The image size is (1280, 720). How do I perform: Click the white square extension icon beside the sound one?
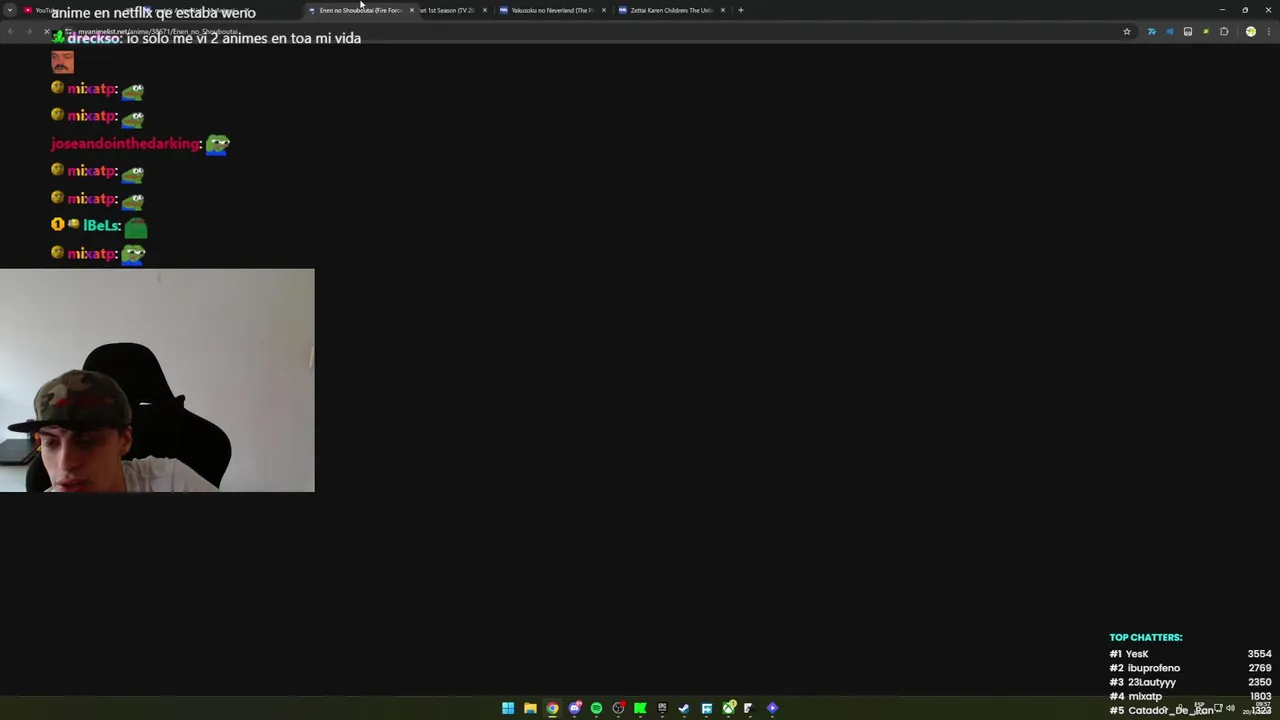[x=1188, y=31]
